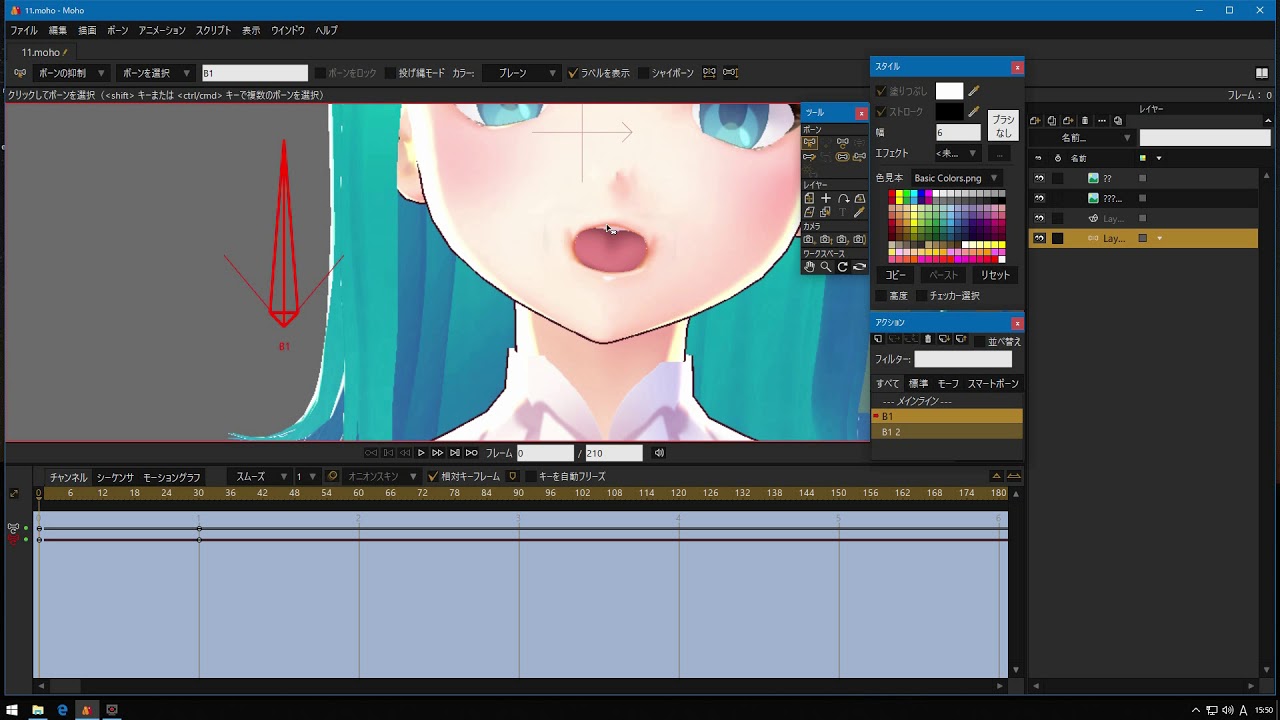1280x720 pixels.
Task: Toggle the audio speaker icon beside frame count
Action: coord(659,453)
